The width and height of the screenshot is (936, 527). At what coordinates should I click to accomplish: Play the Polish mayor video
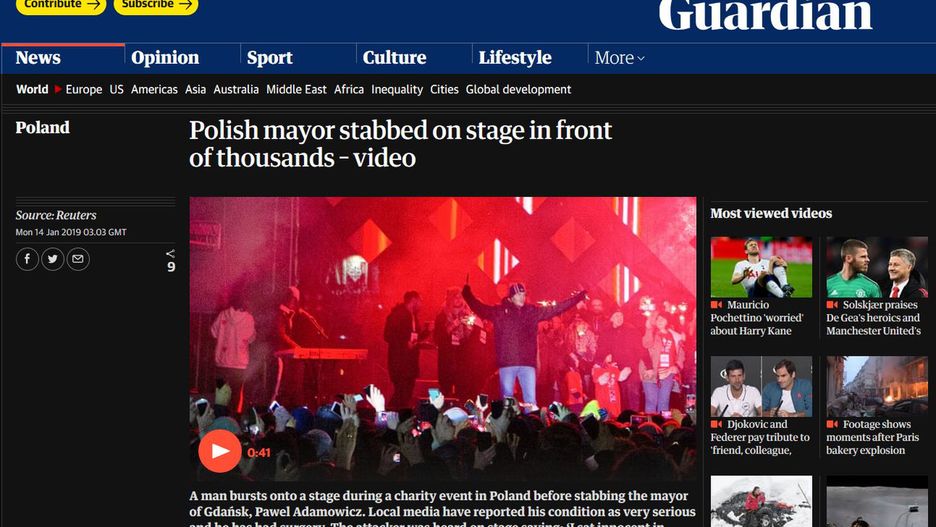coord(220,451)
